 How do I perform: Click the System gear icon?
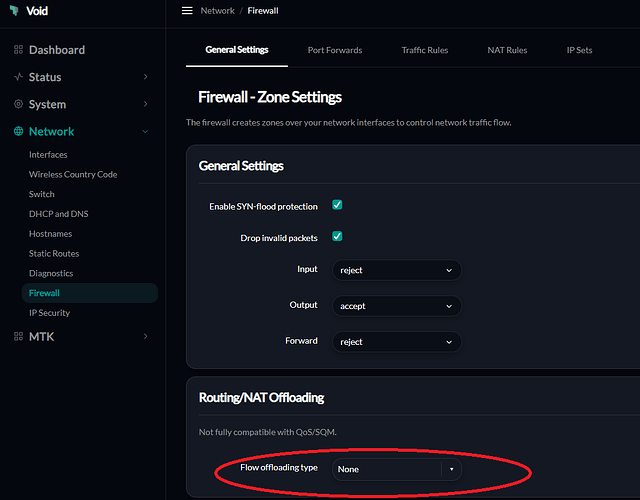[18, 104]
